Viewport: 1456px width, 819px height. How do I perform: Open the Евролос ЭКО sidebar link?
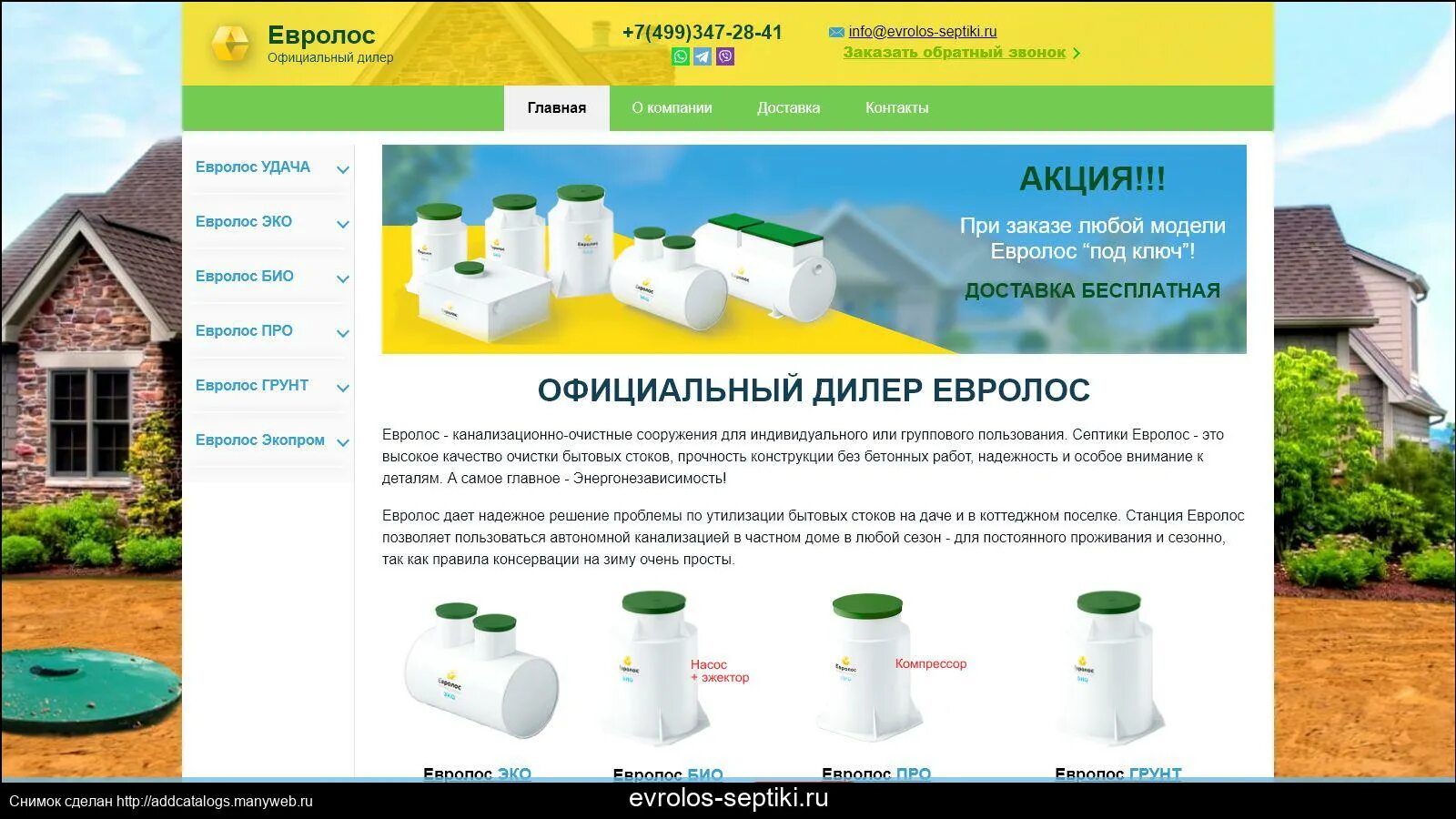click(244, 222)
